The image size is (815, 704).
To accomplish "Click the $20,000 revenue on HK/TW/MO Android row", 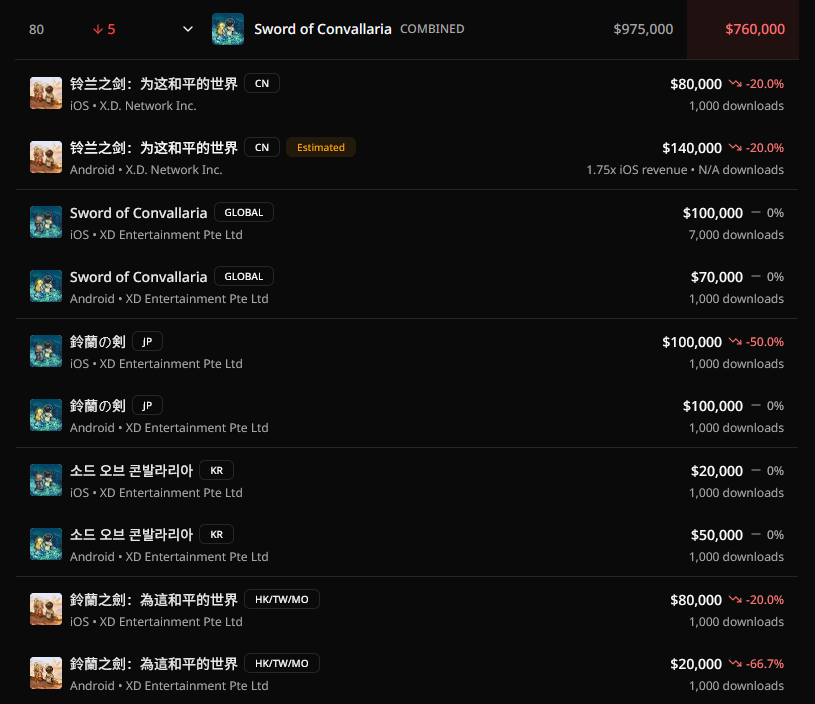I will [x=696, y=663].
